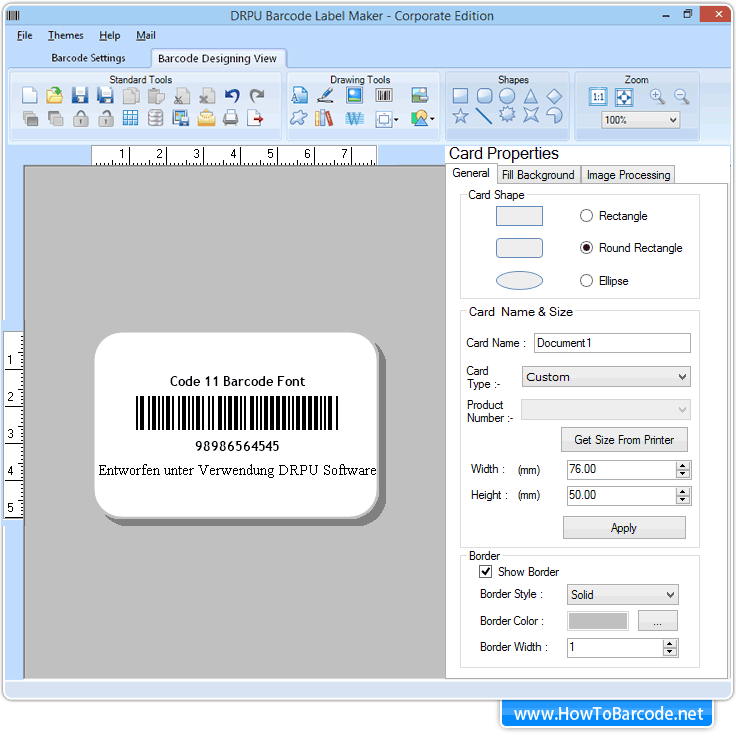Screen dimensions: 736x734
Task: Click the open padlock unlock icon
Action: click(106, 118)
